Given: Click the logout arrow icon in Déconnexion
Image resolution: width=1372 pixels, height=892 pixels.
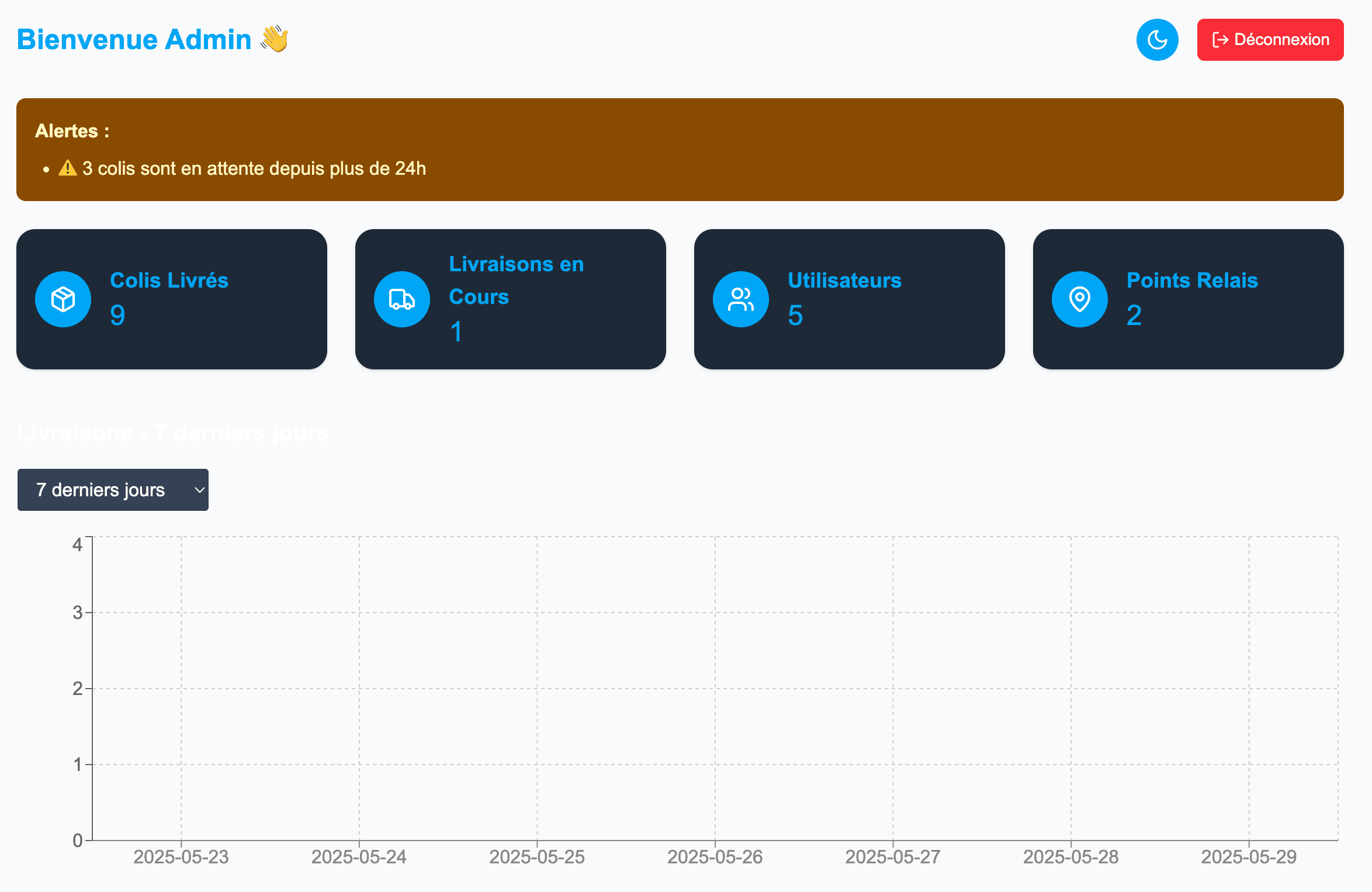Looking at the screenshot, I should click(1220, 40).
